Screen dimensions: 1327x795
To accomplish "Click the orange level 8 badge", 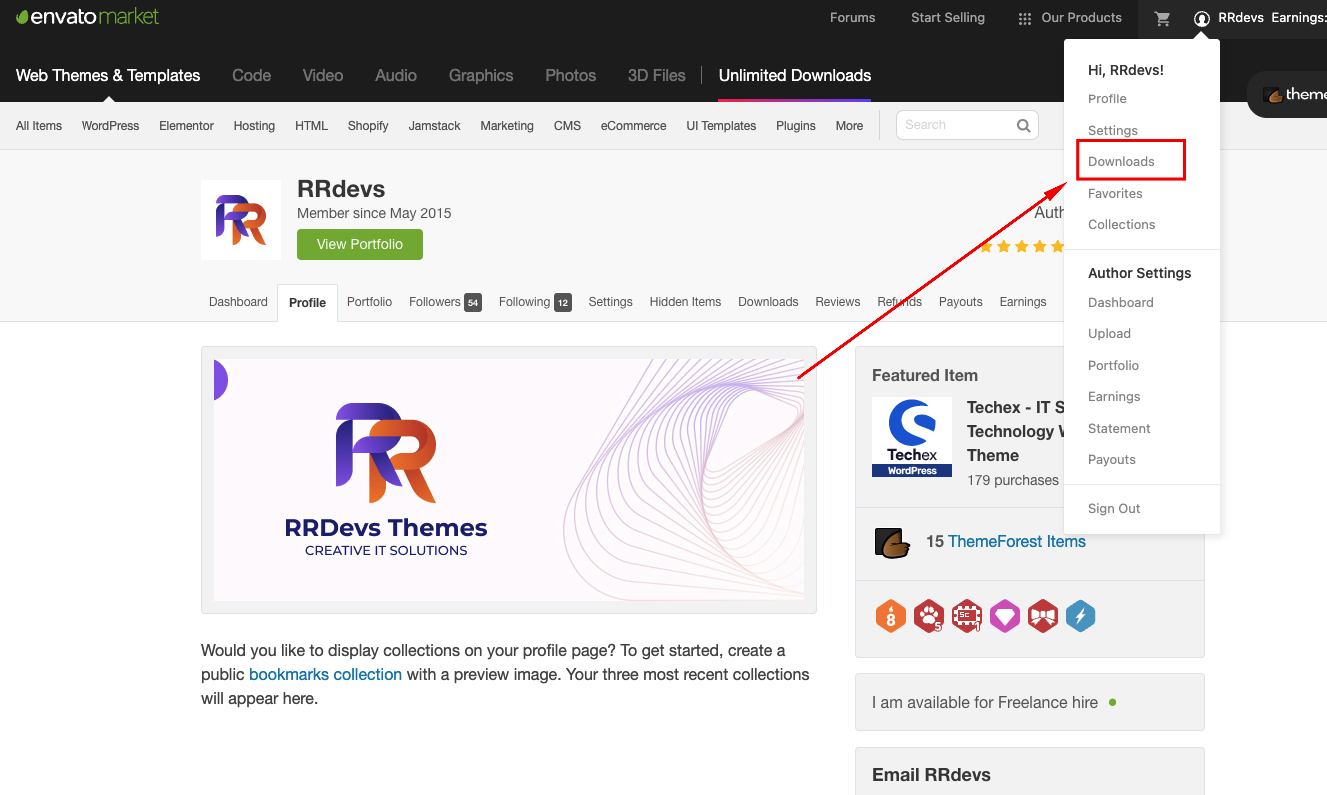I will [x=890, y=616].
